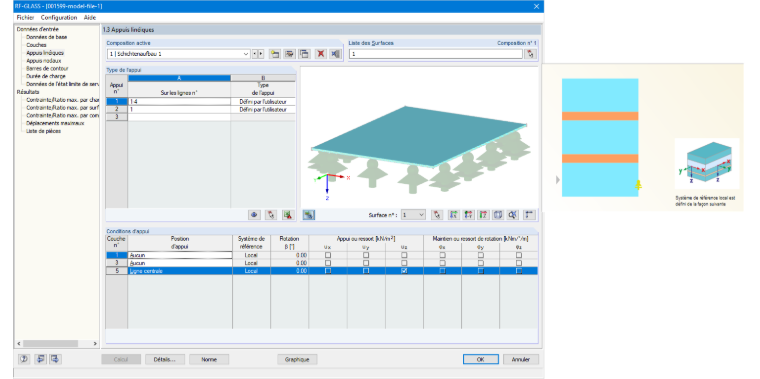Click the navigator horizontal scrollbar right arrow
The width and height of the screenshot is (760, 379).
[x=95, y=344]
